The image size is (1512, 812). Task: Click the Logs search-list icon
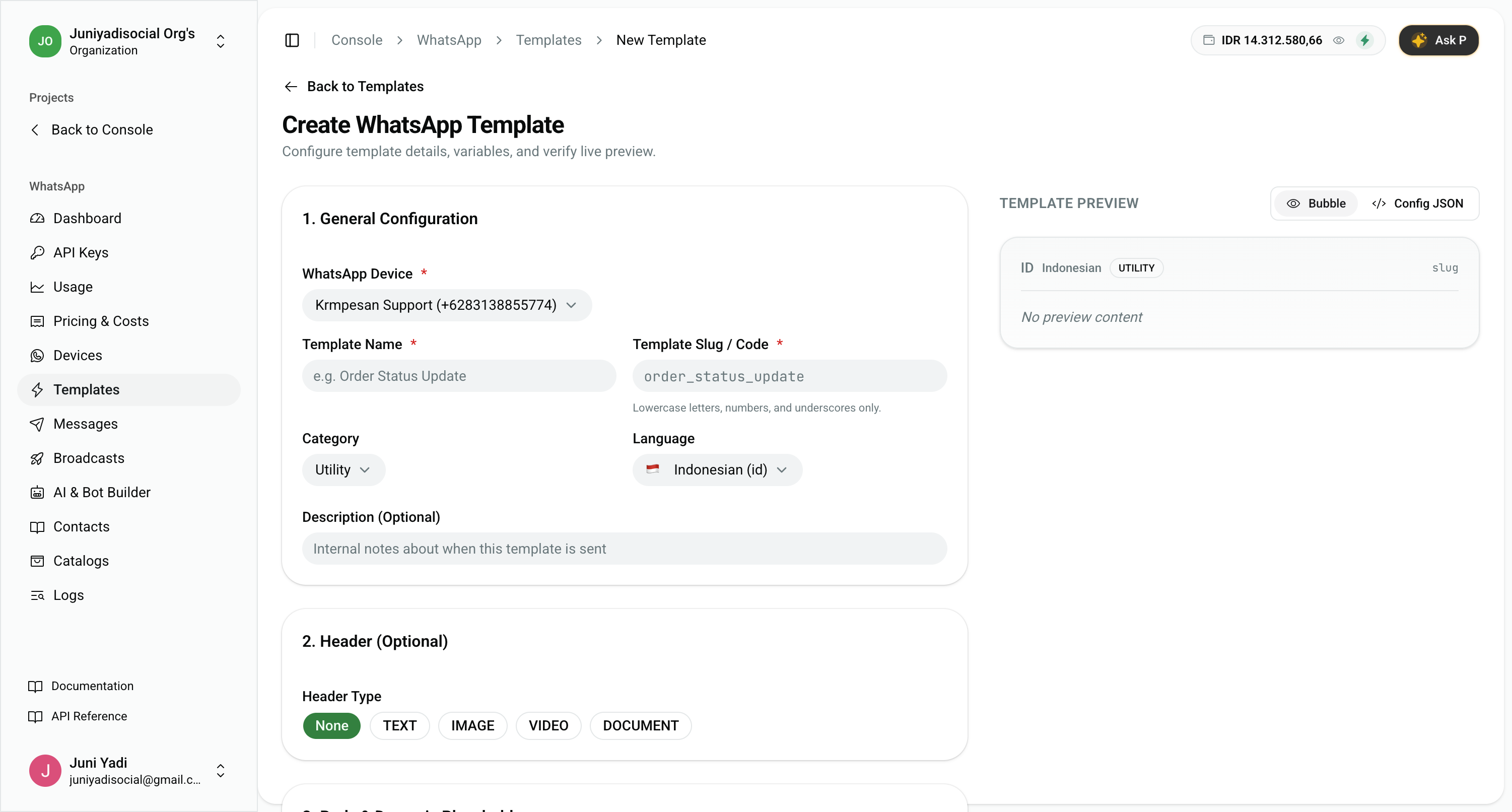pyautogui.click(x=37, y=595)
